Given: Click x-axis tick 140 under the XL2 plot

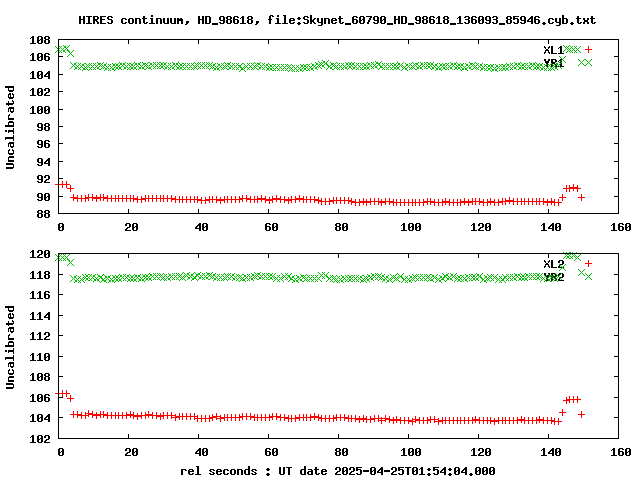Looking at the screenshot, I should pyautogui.click(x=551, y=453).
